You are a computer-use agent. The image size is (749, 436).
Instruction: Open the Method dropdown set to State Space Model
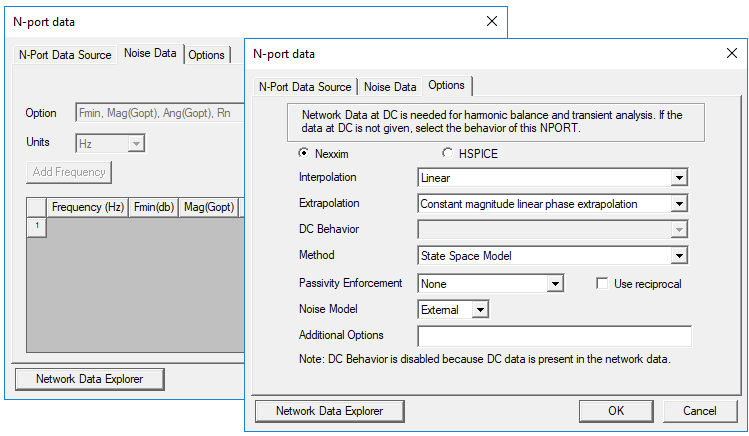click(679, 256)
